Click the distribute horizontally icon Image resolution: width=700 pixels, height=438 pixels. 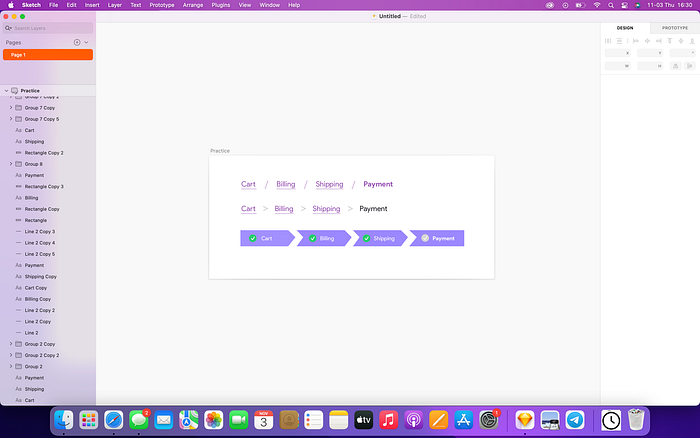tap(608, 41)
